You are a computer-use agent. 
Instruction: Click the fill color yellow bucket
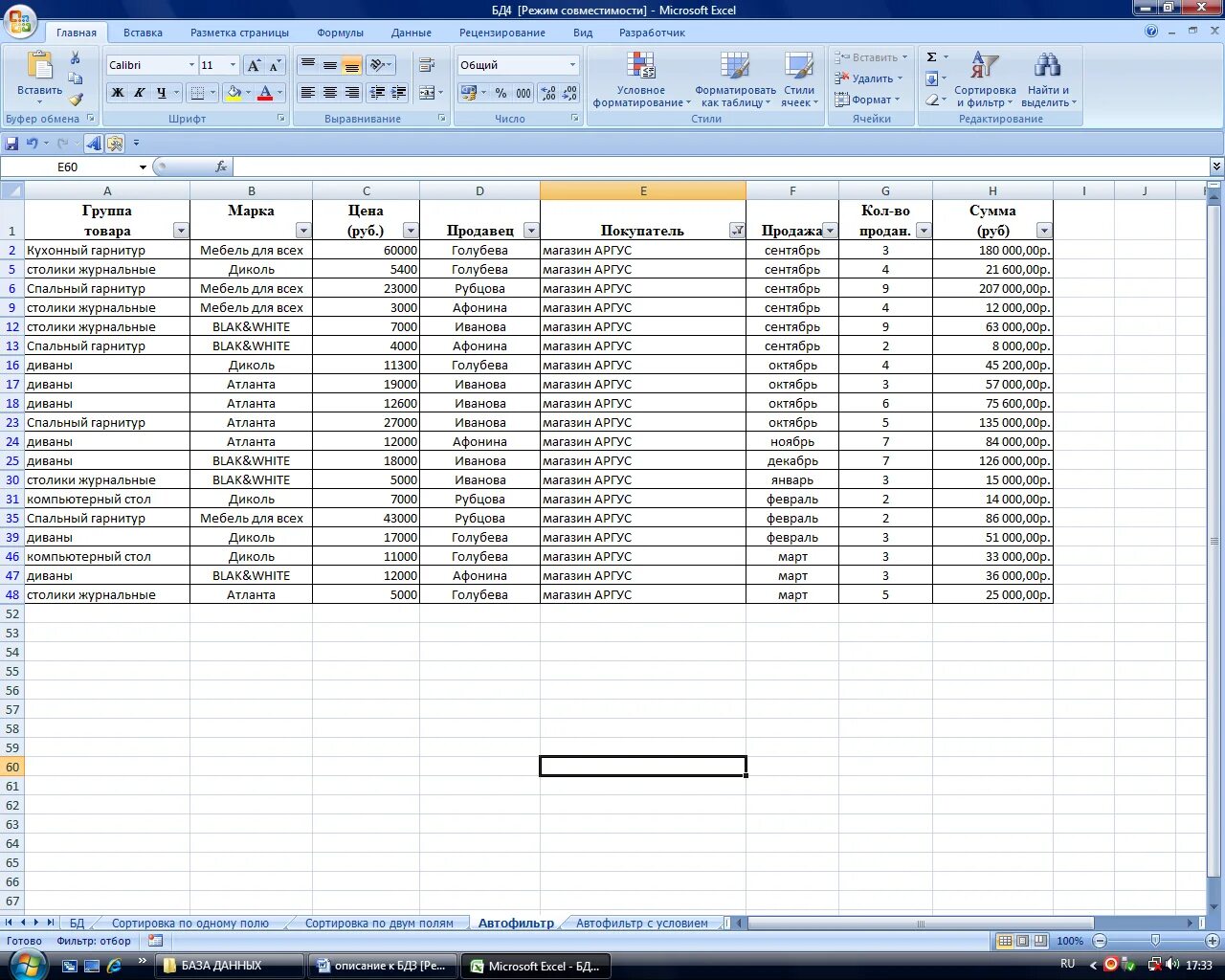coord(233,93)
